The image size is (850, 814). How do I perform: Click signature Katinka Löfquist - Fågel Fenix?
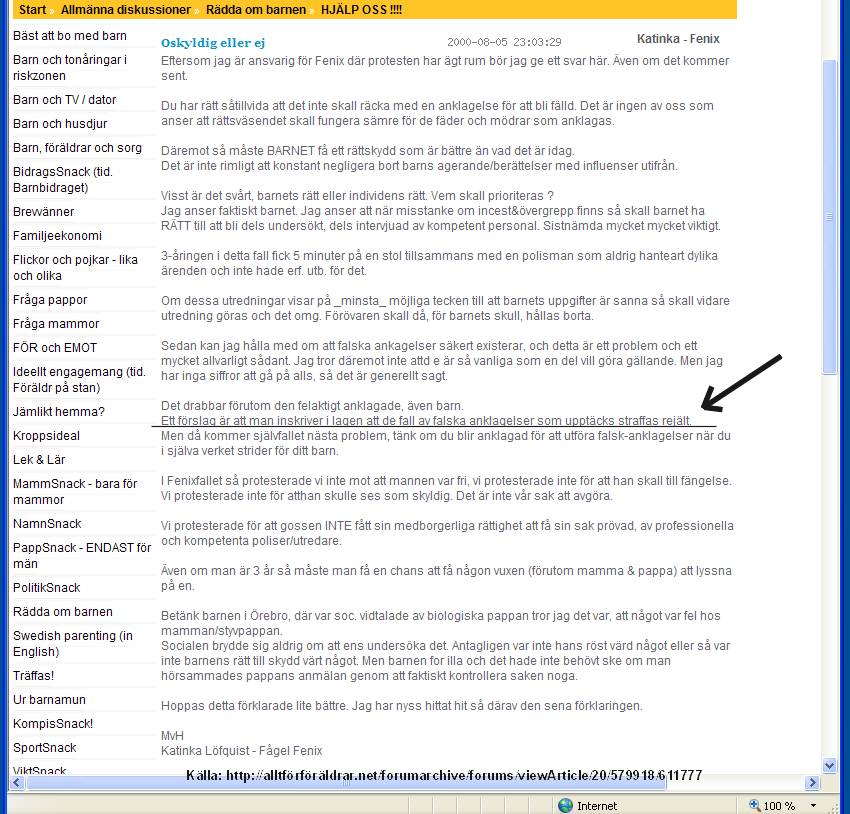pos(241,751)
